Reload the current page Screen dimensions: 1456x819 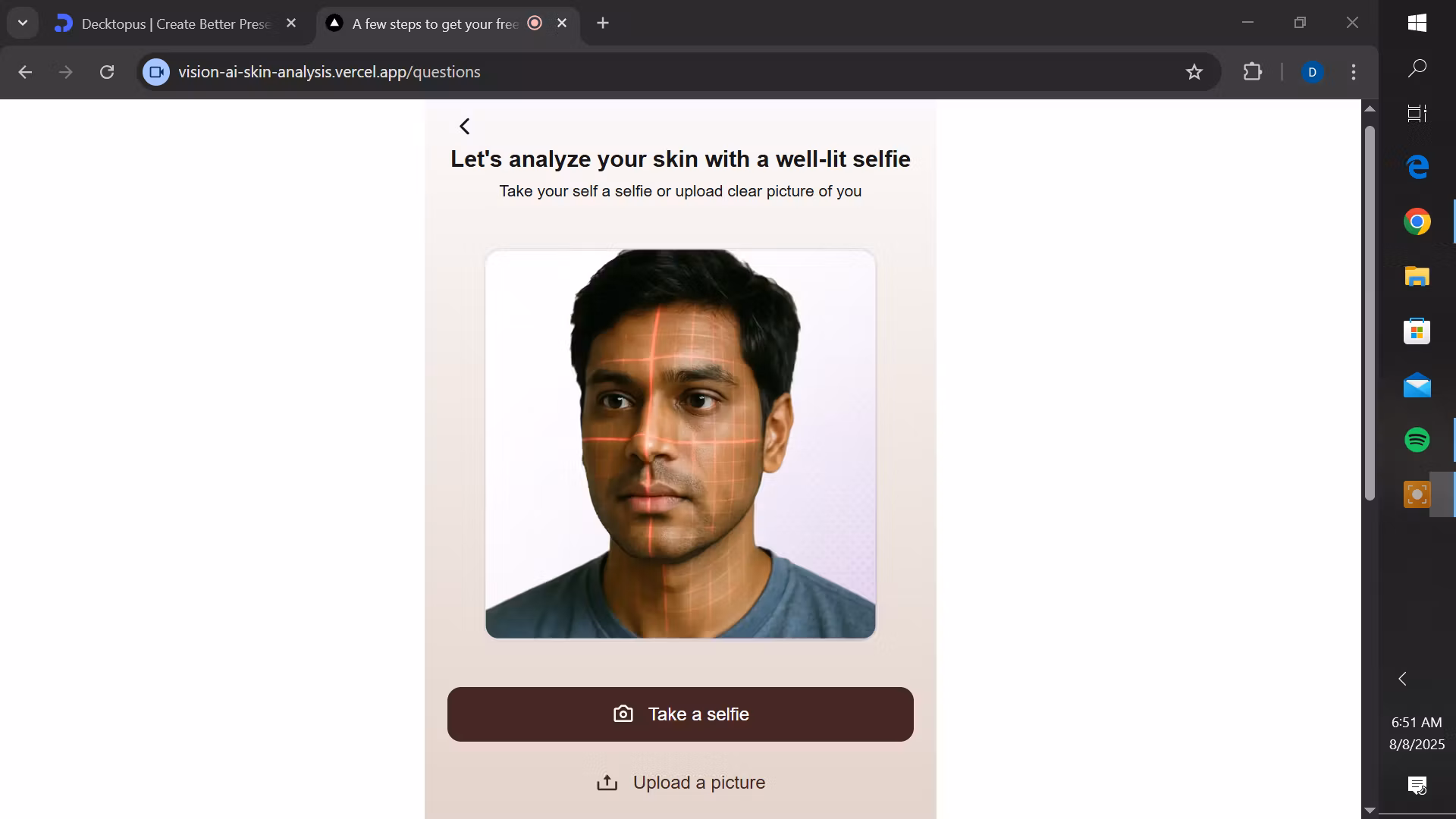click(x=107, y=72)
